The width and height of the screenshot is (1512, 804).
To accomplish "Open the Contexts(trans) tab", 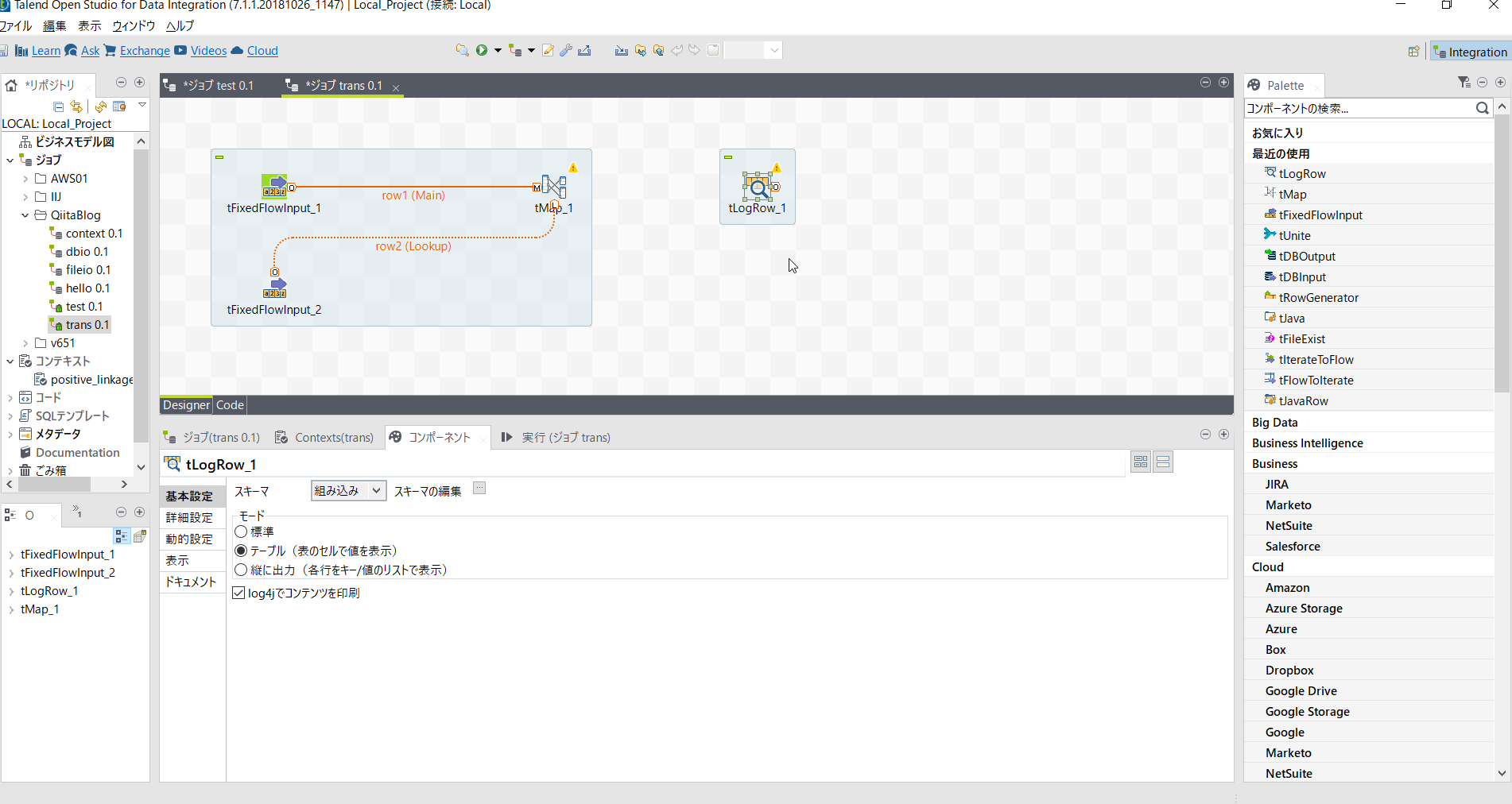I will tap(324, 437).
